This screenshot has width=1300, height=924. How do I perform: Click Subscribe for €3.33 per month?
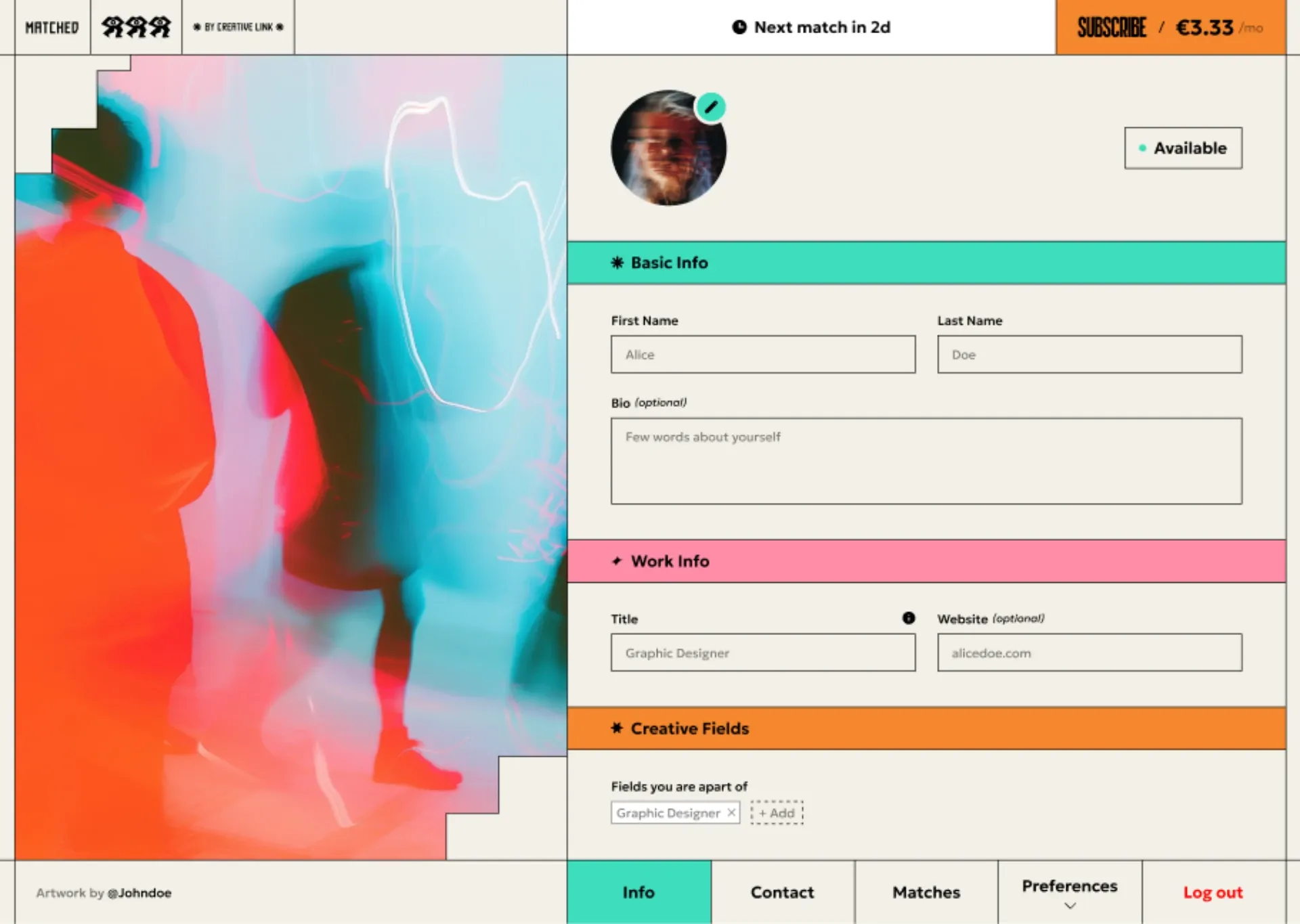click(1170, 27)
